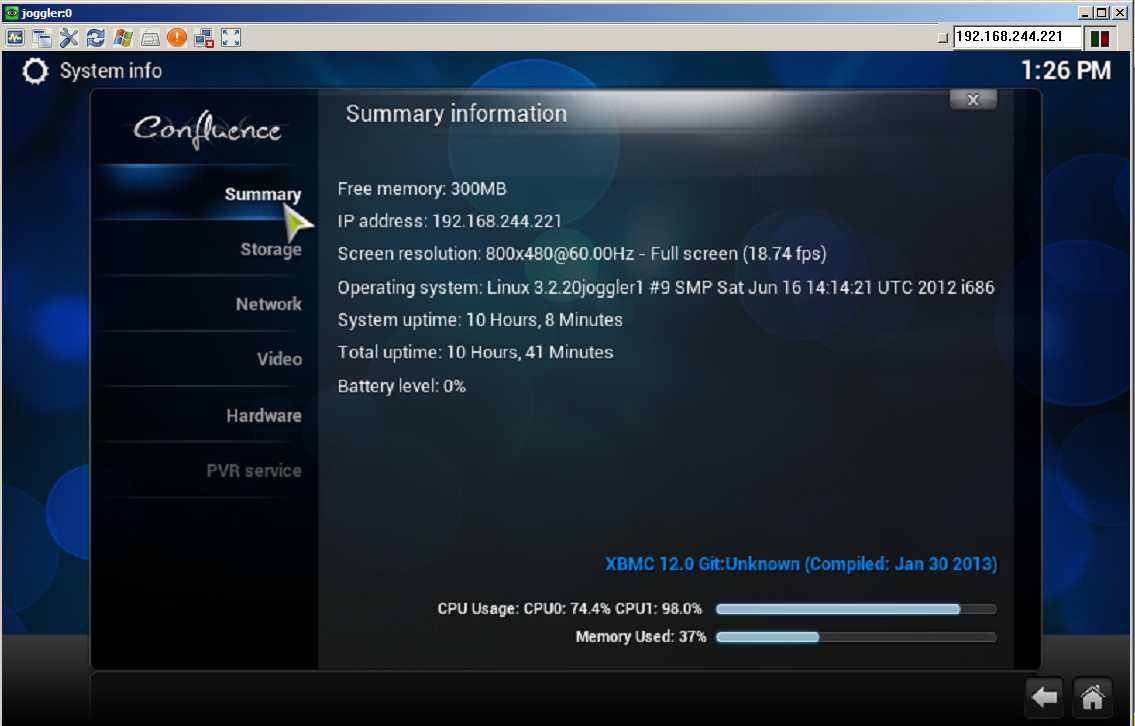The width and height of the screenshot is (1135, 726).
Task: Return to XBMC home screen via house icon
Action: pos(1092,697)
